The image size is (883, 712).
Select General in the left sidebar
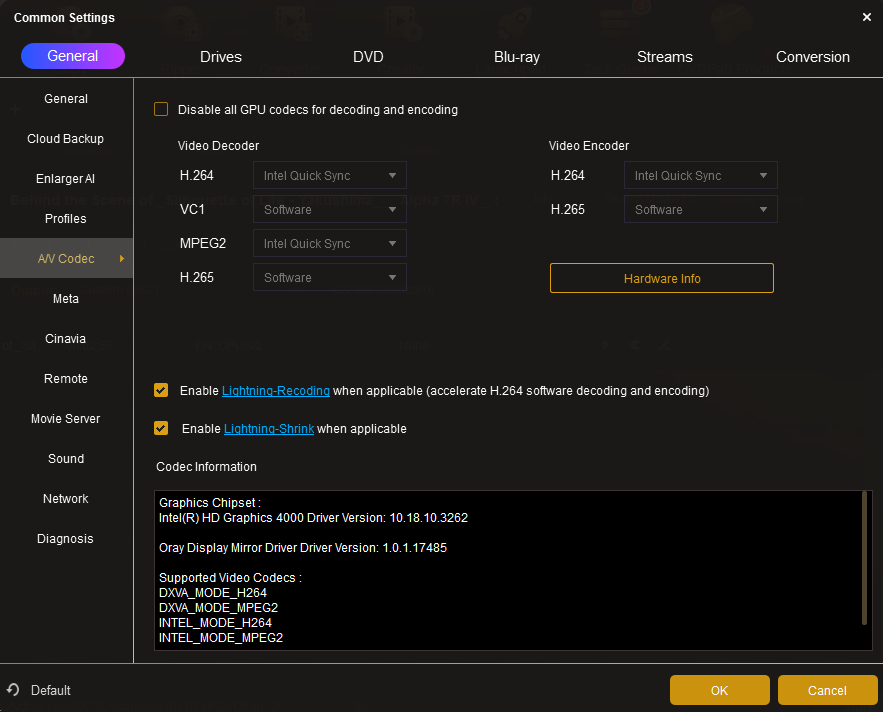(x=66, y=99)
